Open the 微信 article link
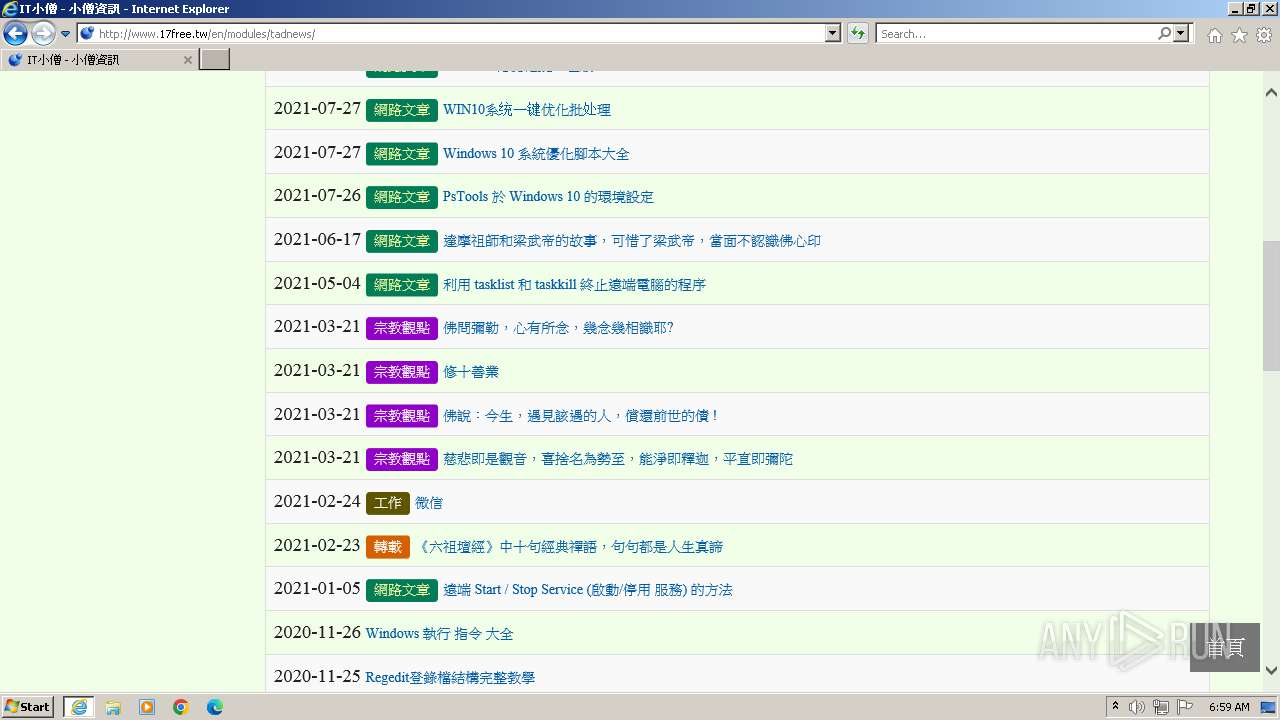1280x720 pixels. 429,503
